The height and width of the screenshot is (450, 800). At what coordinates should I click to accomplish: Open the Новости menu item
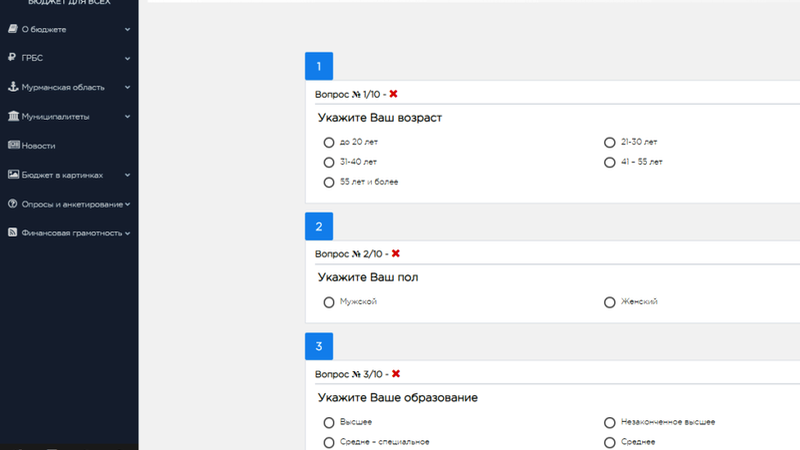point(38,146)
